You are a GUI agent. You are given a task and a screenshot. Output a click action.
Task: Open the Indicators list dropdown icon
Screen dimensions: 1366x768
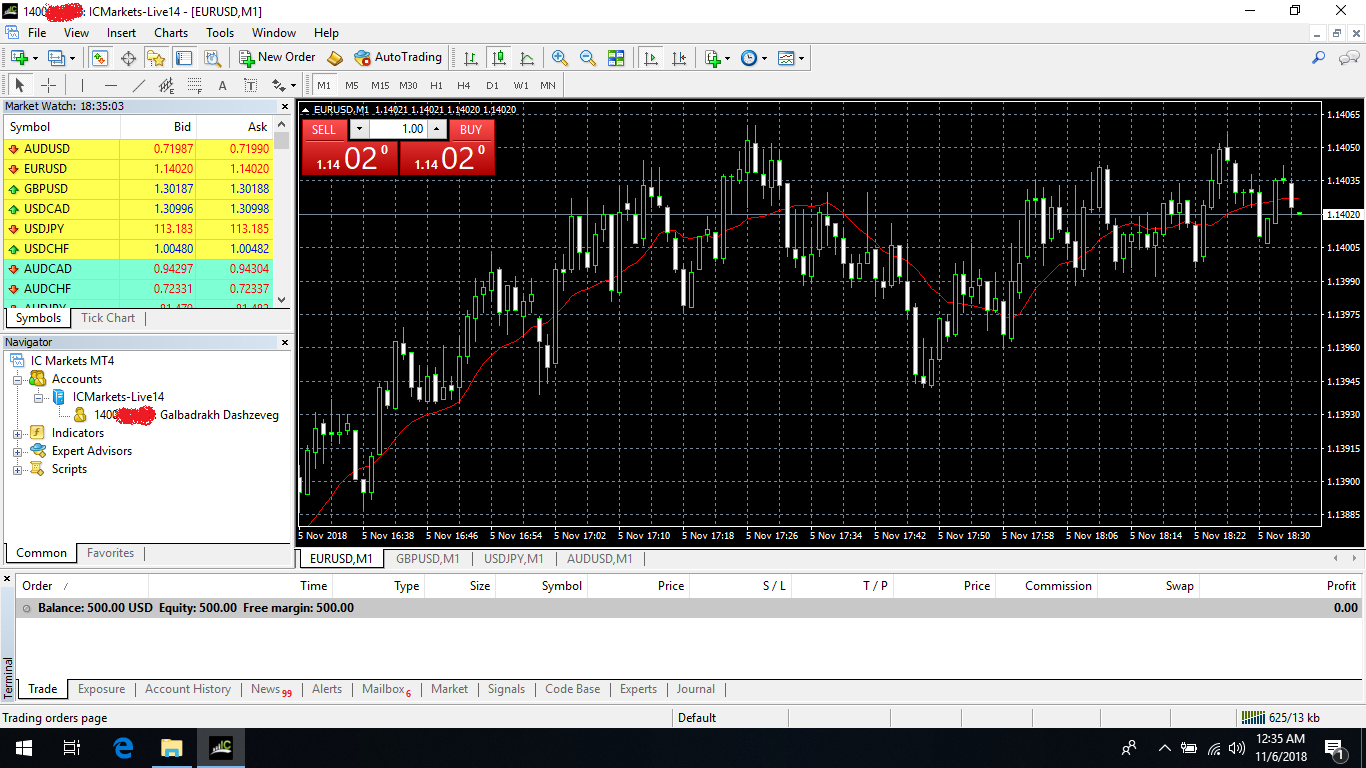point(717,58)
